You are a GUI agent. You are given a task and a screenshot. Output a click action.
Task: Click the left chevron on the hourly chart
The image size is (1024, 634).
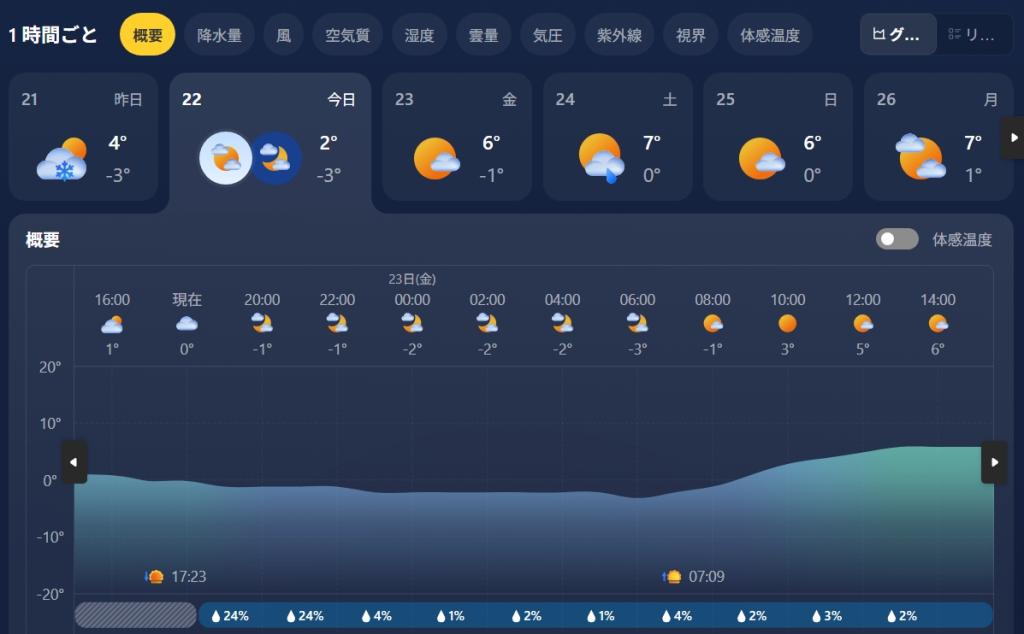coord(74,463)
